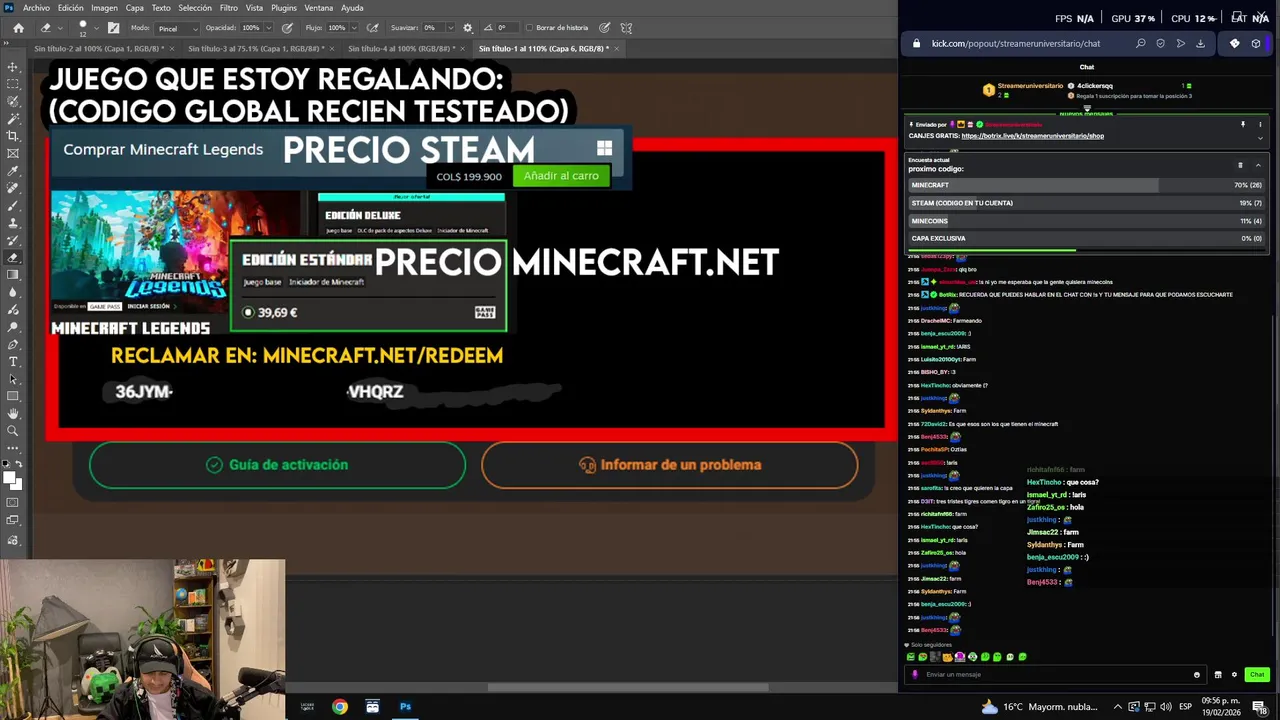Image resolution: width=1280 pixels, height=720 pixels.
Task: Toggle pressure for size icon in options bar
Action: 604,28
